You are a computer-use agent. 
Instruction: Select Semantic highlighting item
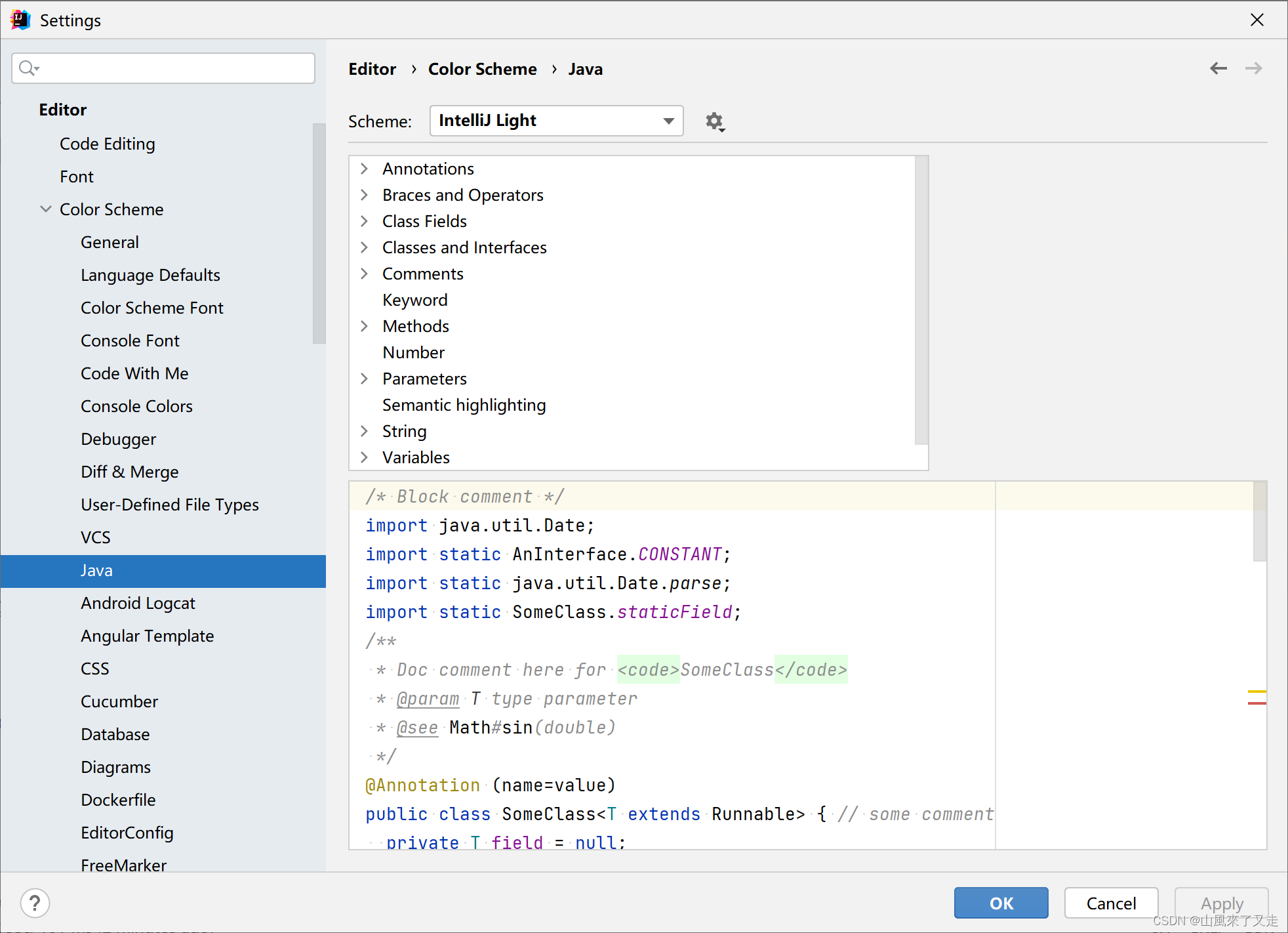(x=464, y=405)
